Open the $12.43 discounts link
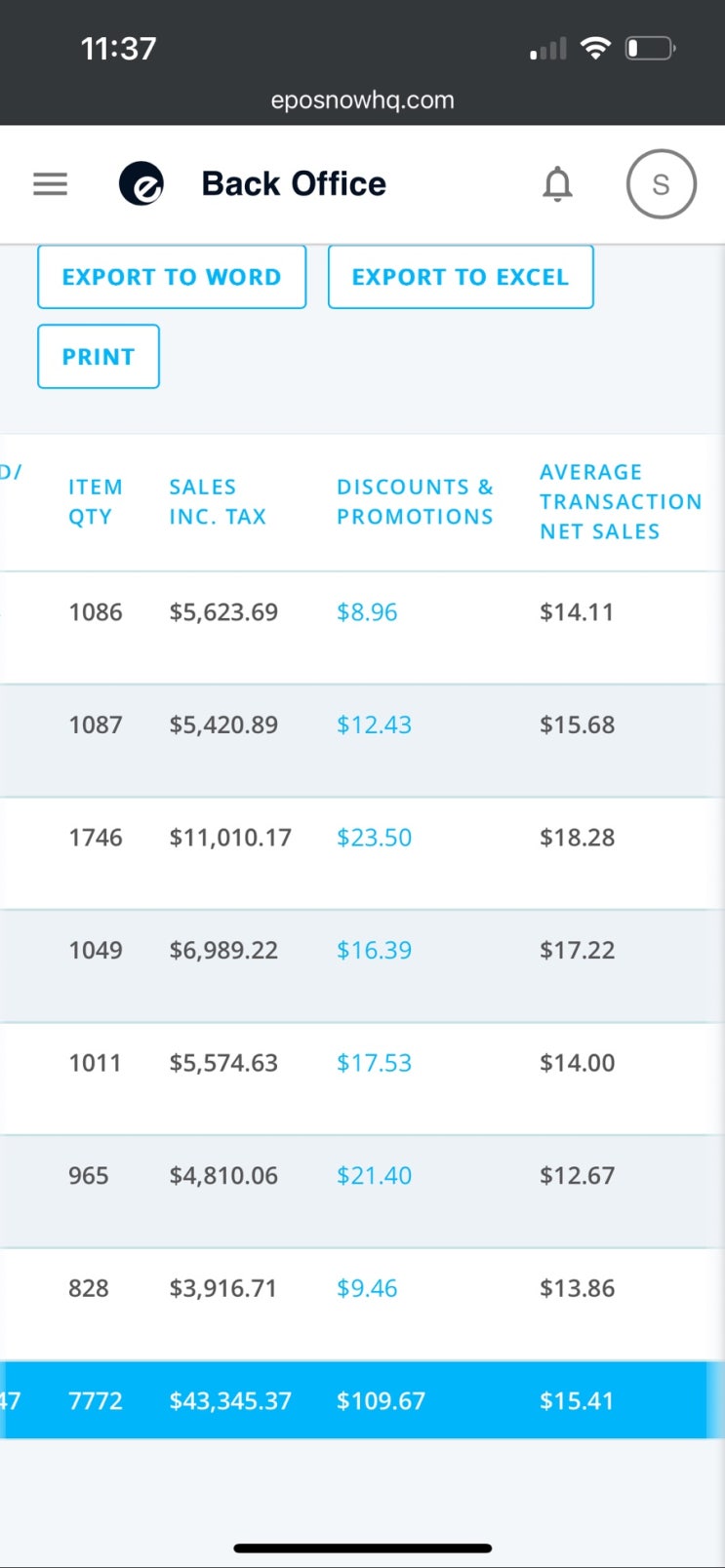This screenshot has width=725, height=1568. 374,725
